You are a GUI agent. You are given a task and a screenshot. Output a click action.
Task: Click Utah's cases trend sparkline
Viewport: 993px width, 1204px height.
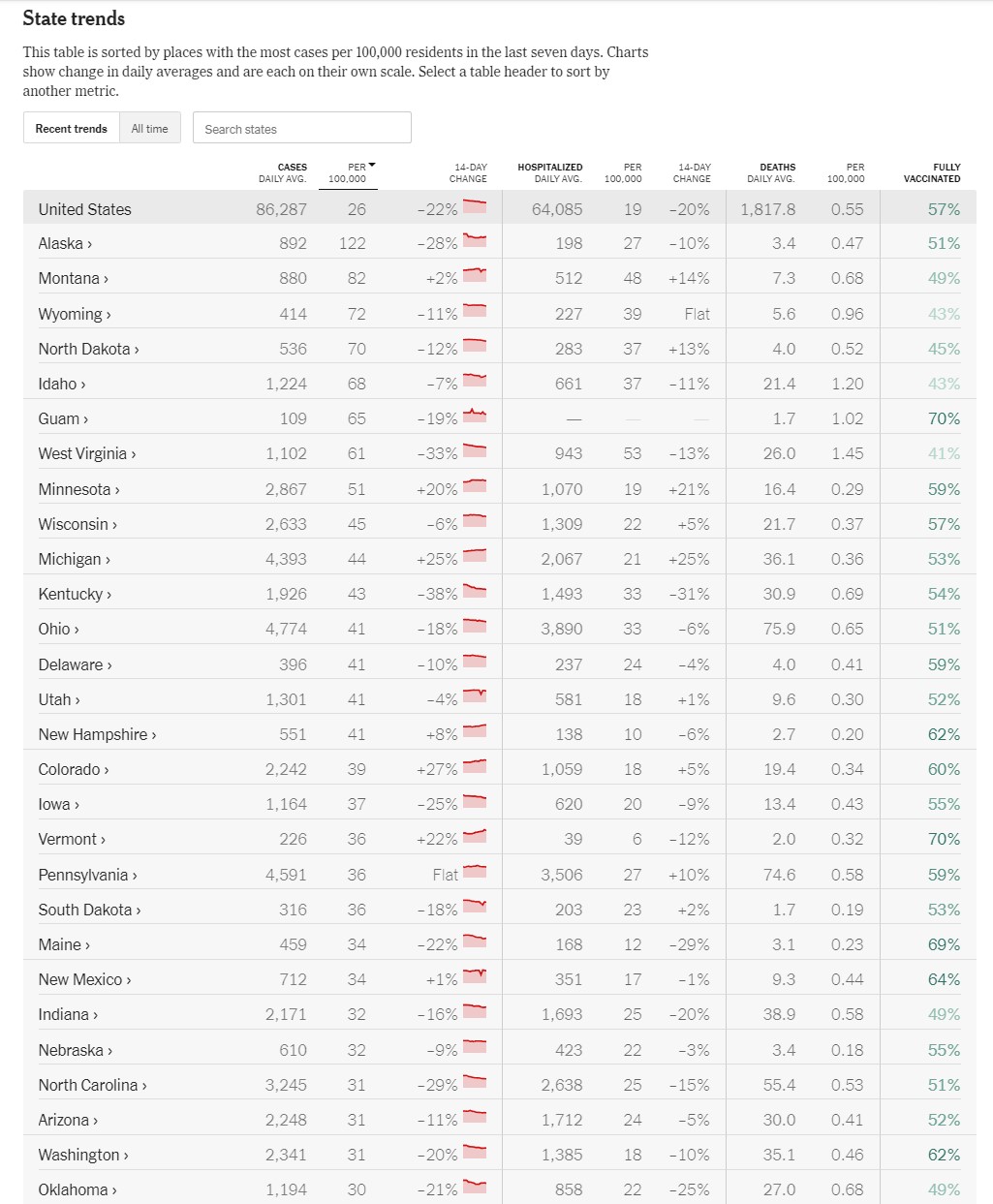pyautogui.click(x=475, y=695)
